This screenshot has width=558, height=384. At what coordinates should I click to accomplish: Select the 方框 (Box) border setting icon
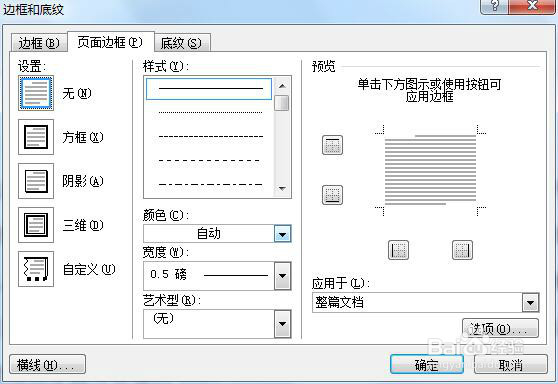tap(36, 137)
